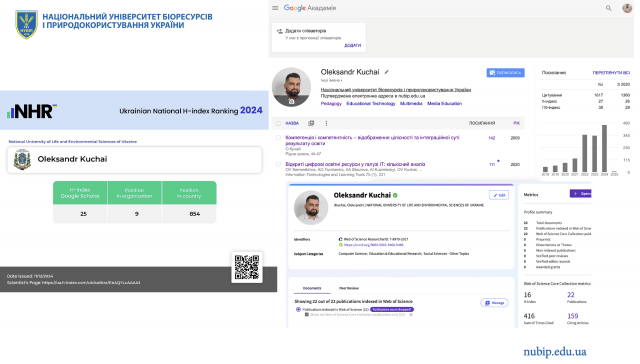Click the green ORCID icon
The image size is (640, 364).
point(340,245)
